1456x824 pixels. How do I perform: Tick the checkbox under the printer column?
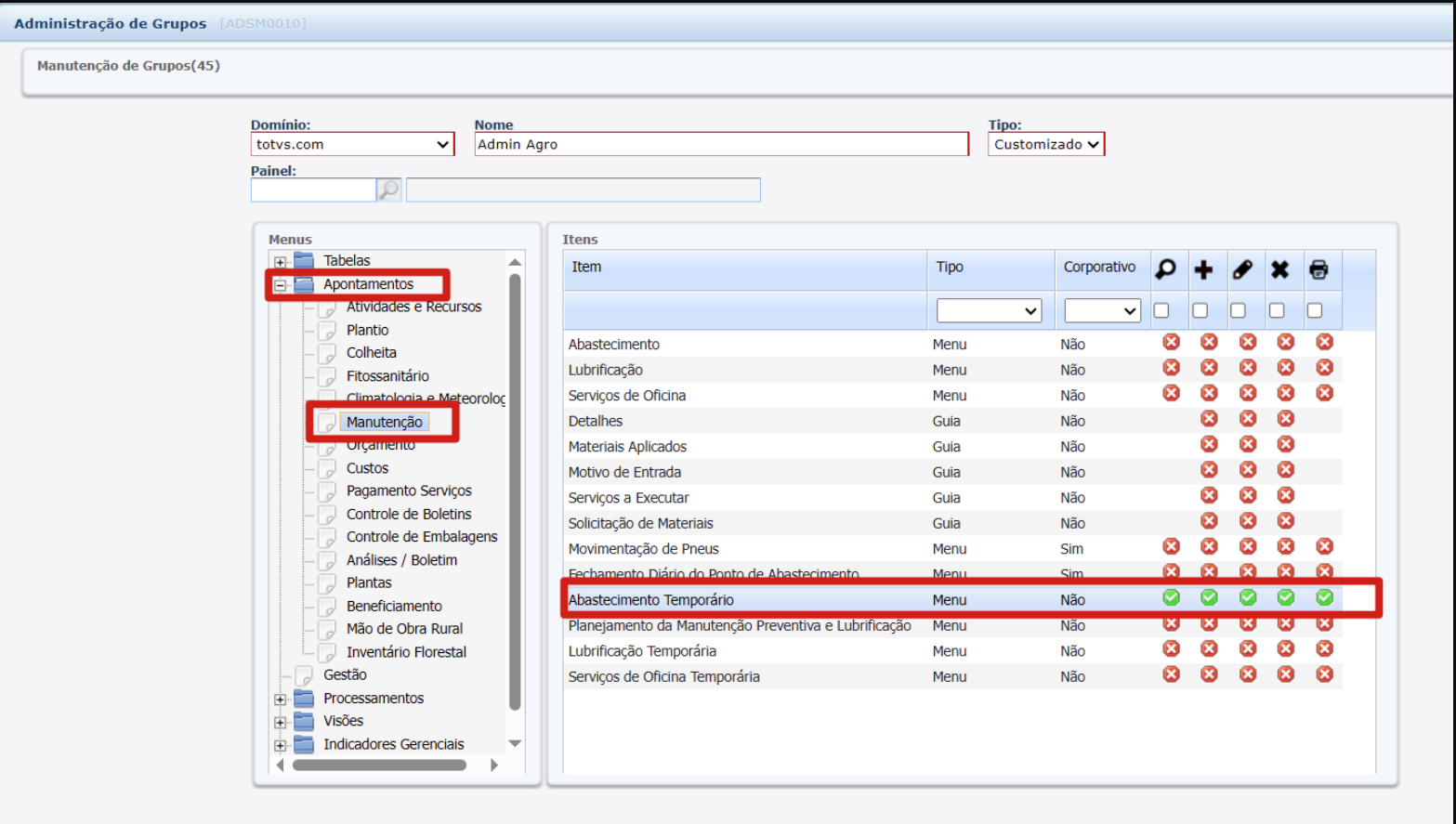(x=1315, y=310)
